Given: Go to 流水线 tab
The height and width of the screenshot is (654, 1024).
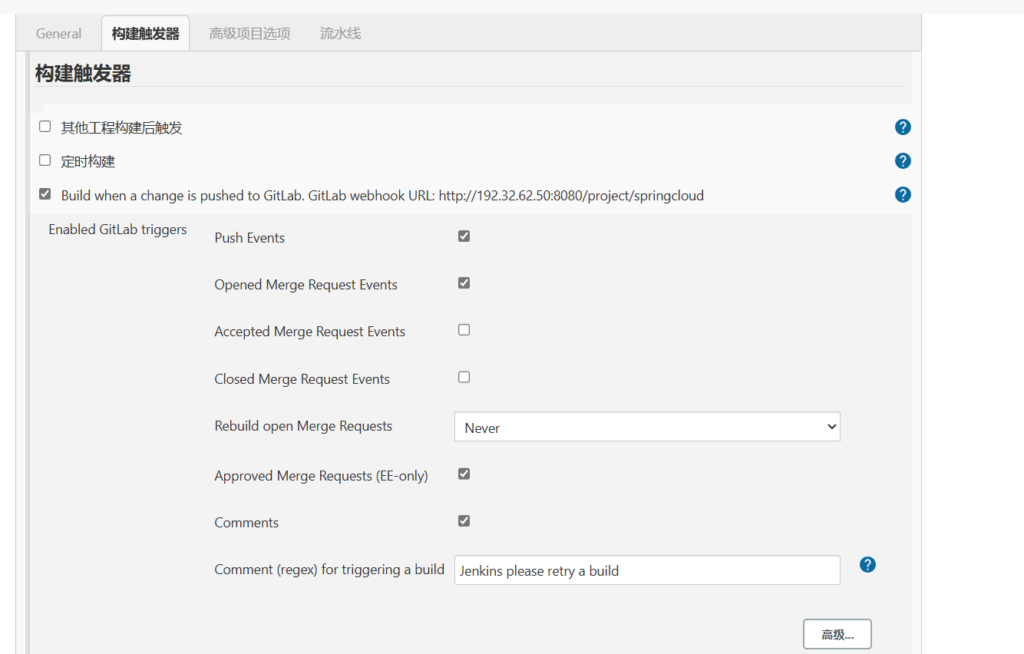Looking at the screenshot, I should click(x=340, y=33).
